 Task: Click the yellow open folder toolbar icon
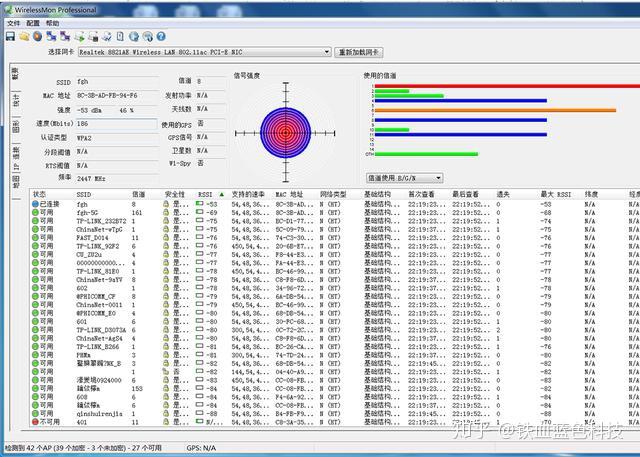[24, 37]
